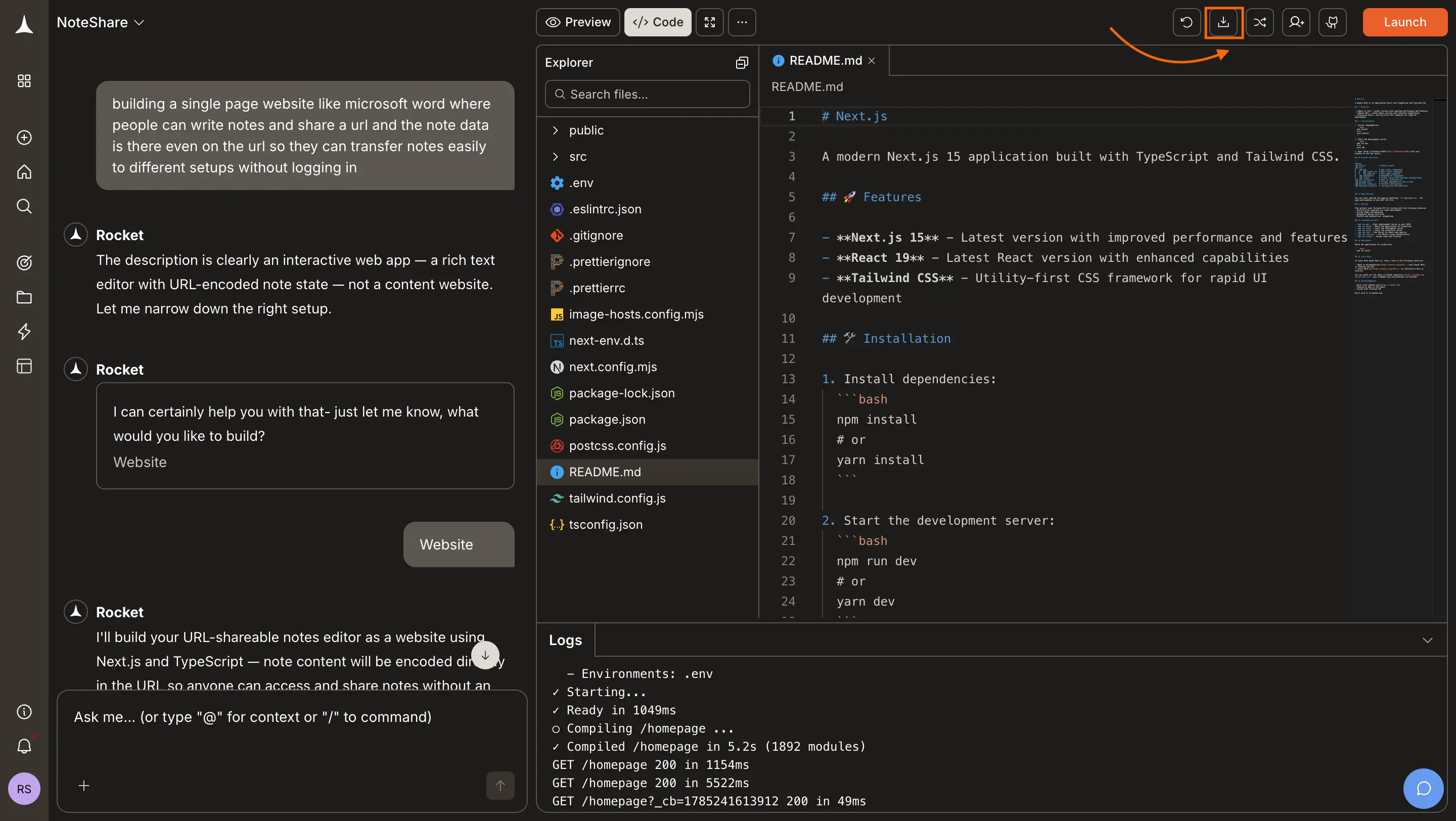This screenshot has height=821, width=1456.
Task: Switch to Preview view
Action: coord(578,22)
